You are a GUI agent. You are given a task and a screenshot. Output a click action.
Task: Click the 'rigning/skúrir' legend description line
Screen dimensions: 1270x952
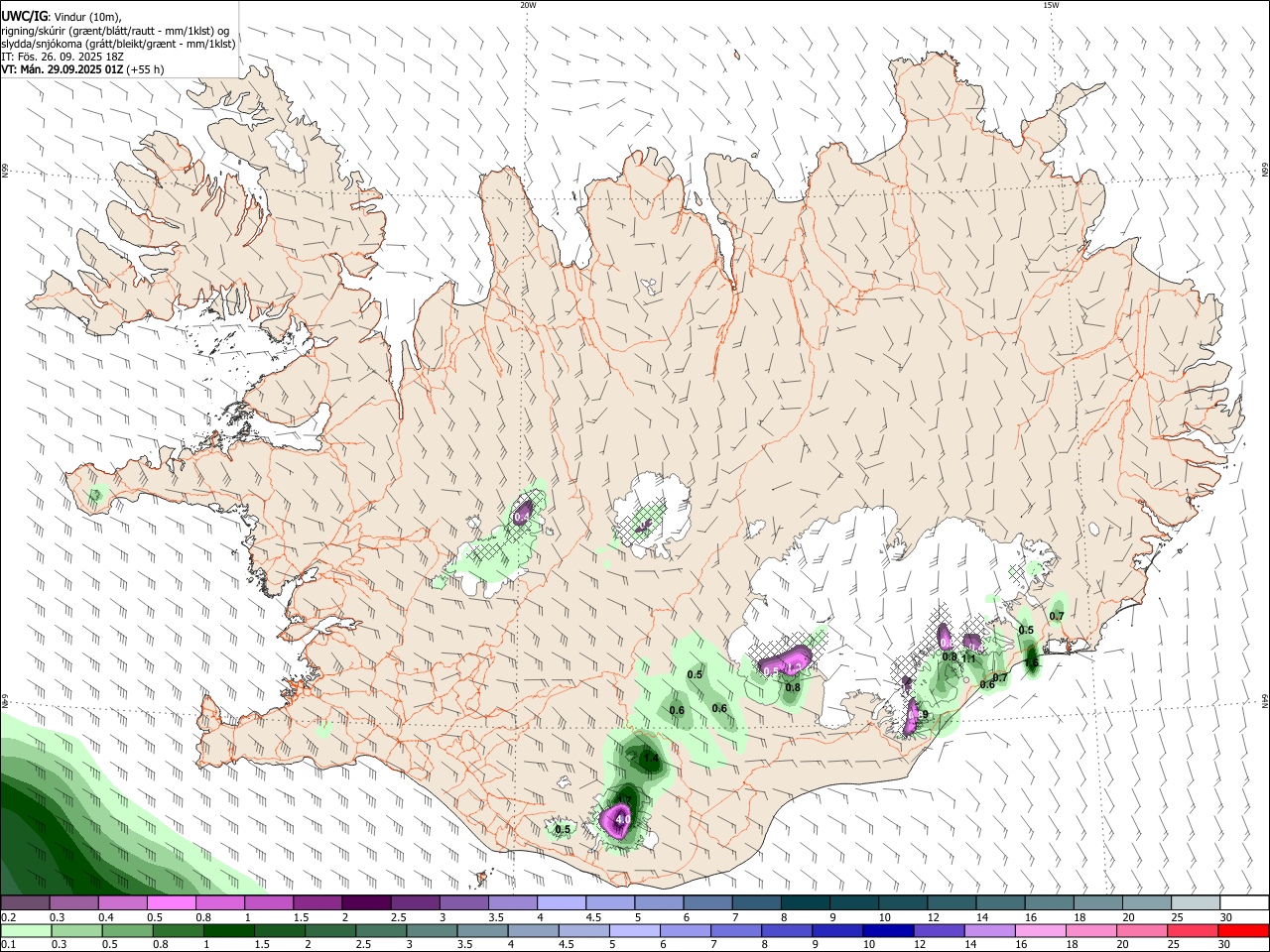point(115,31)
